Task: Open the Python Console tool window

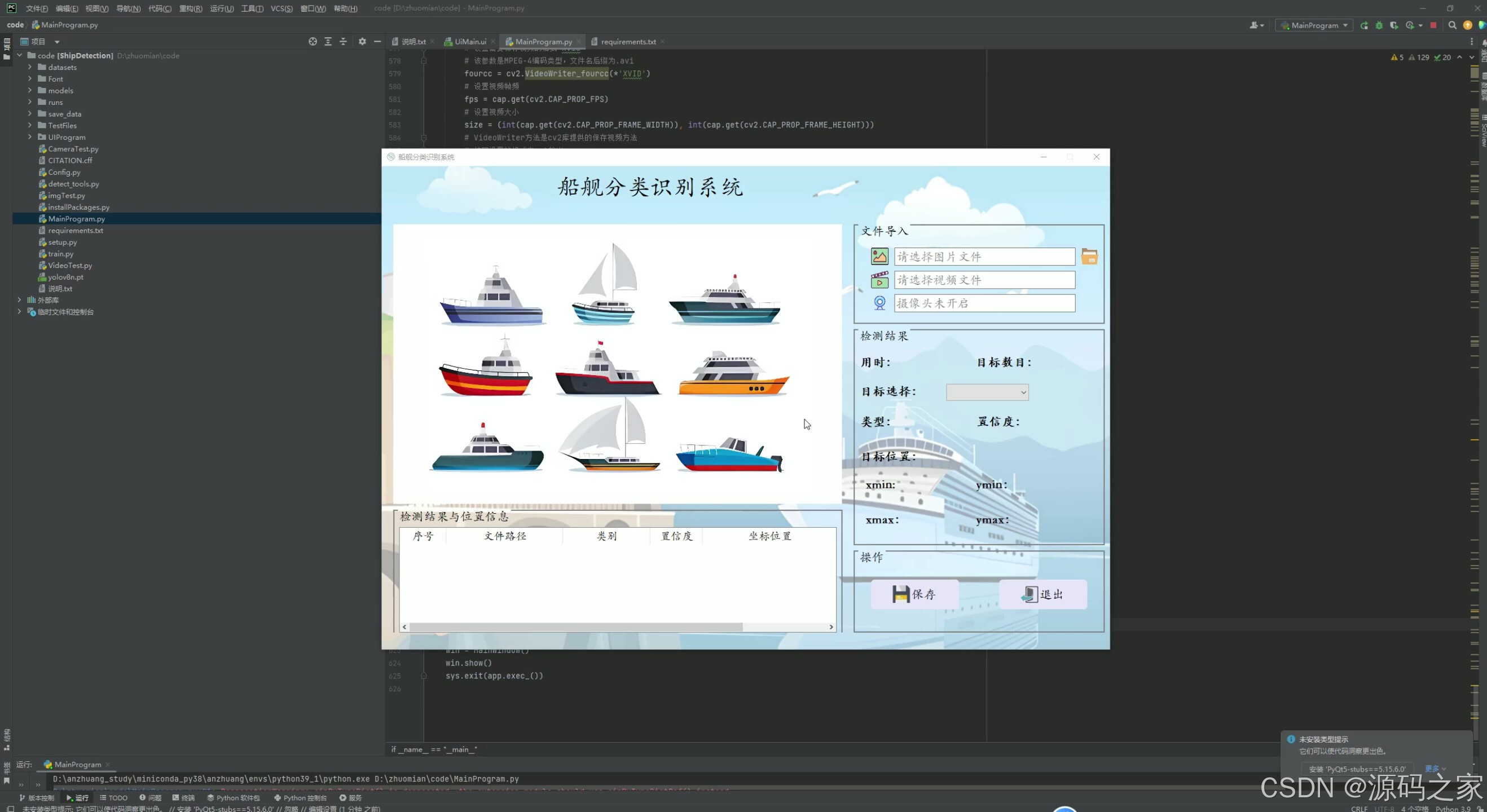Action: [300, 797]
